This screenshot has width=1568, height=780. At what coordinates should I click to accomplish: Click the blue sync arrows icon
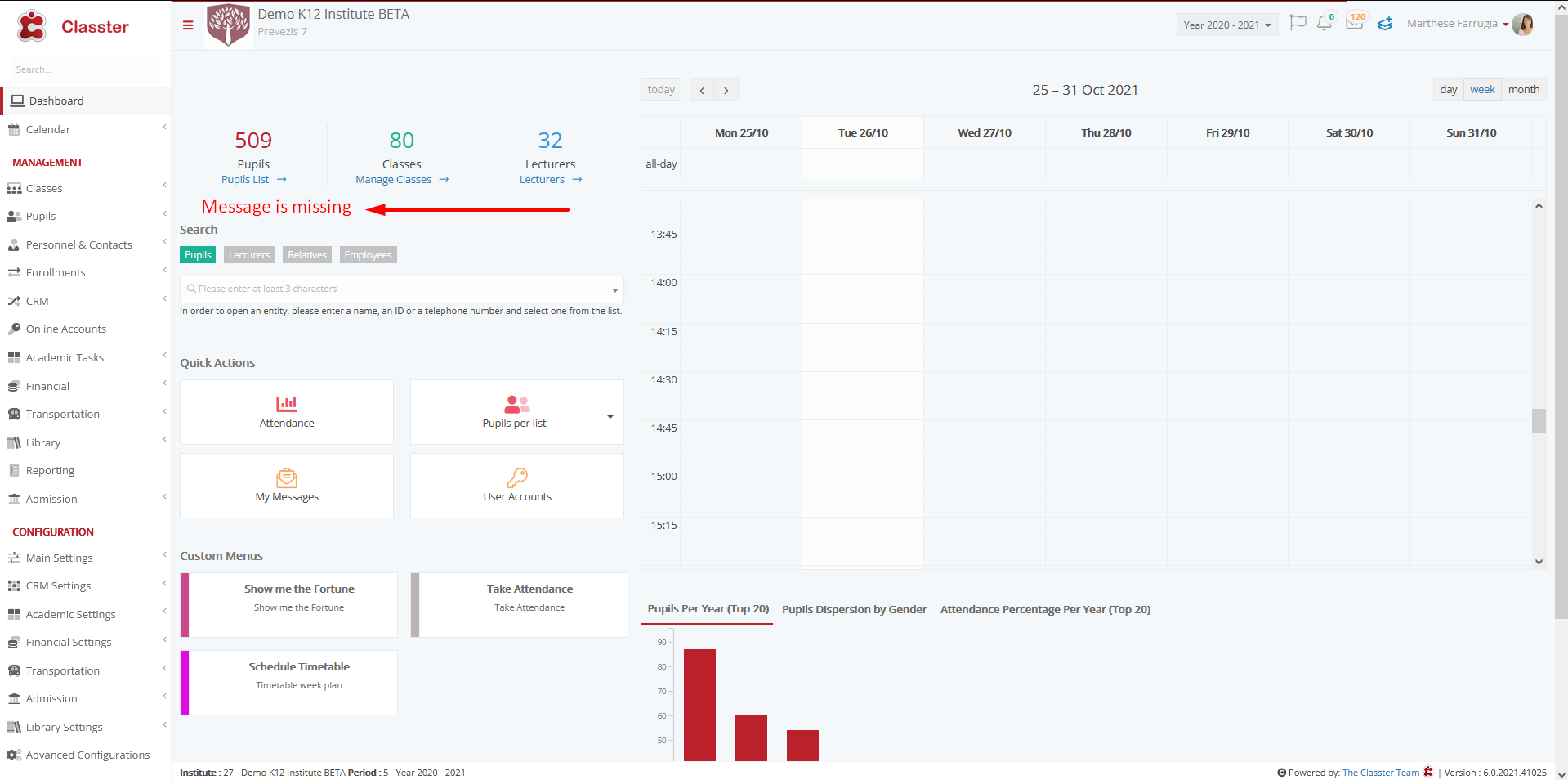pyautogui.click(x=1385, y=24)
